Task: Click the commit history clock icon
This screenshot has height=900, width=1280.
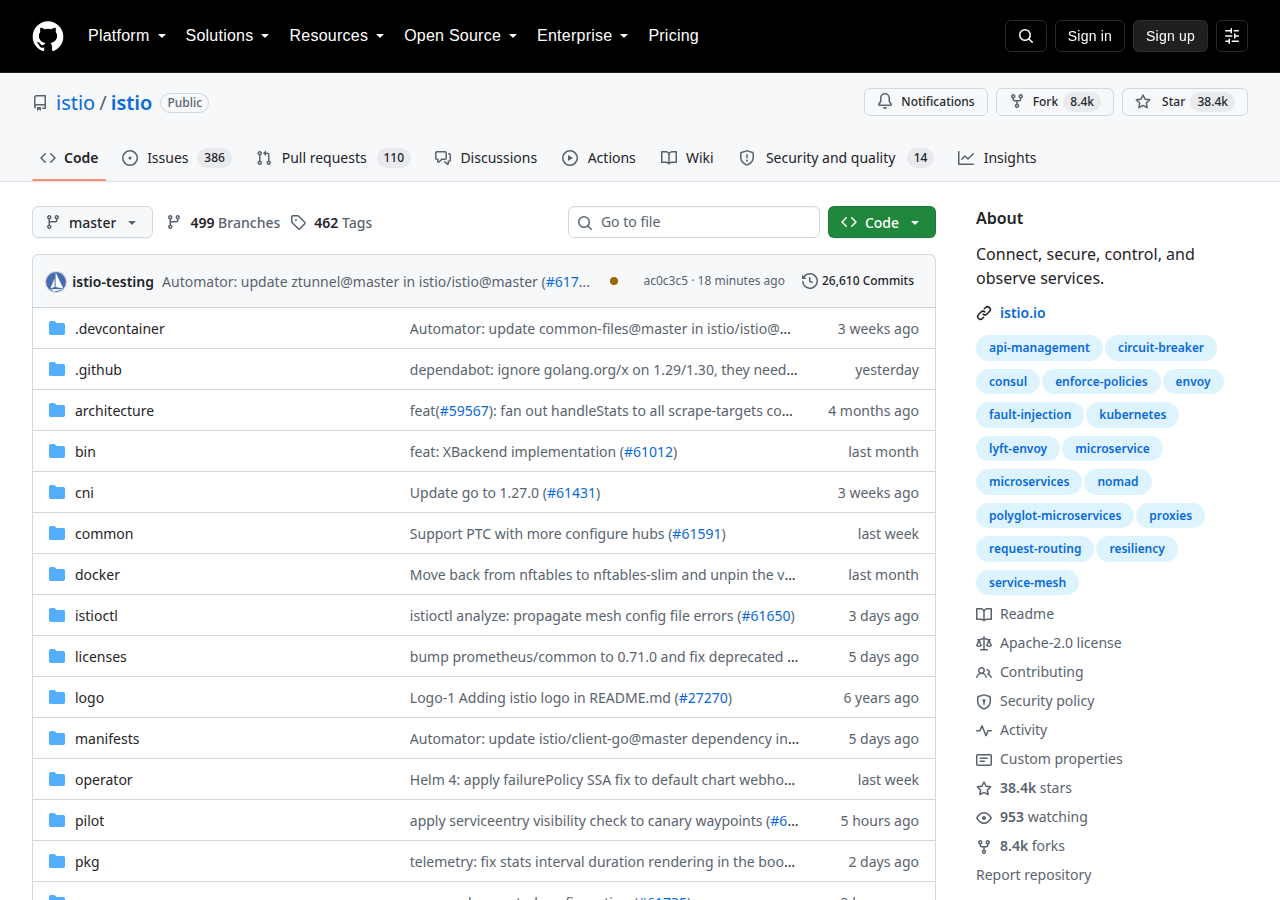Action: pyautogui.click(x=810, y=281)
